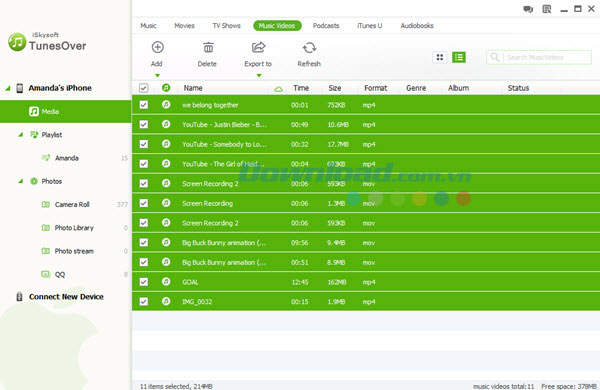Screen dimensions: 600x390
Task: Click the Add plus icon
Action: click(158, 47)
